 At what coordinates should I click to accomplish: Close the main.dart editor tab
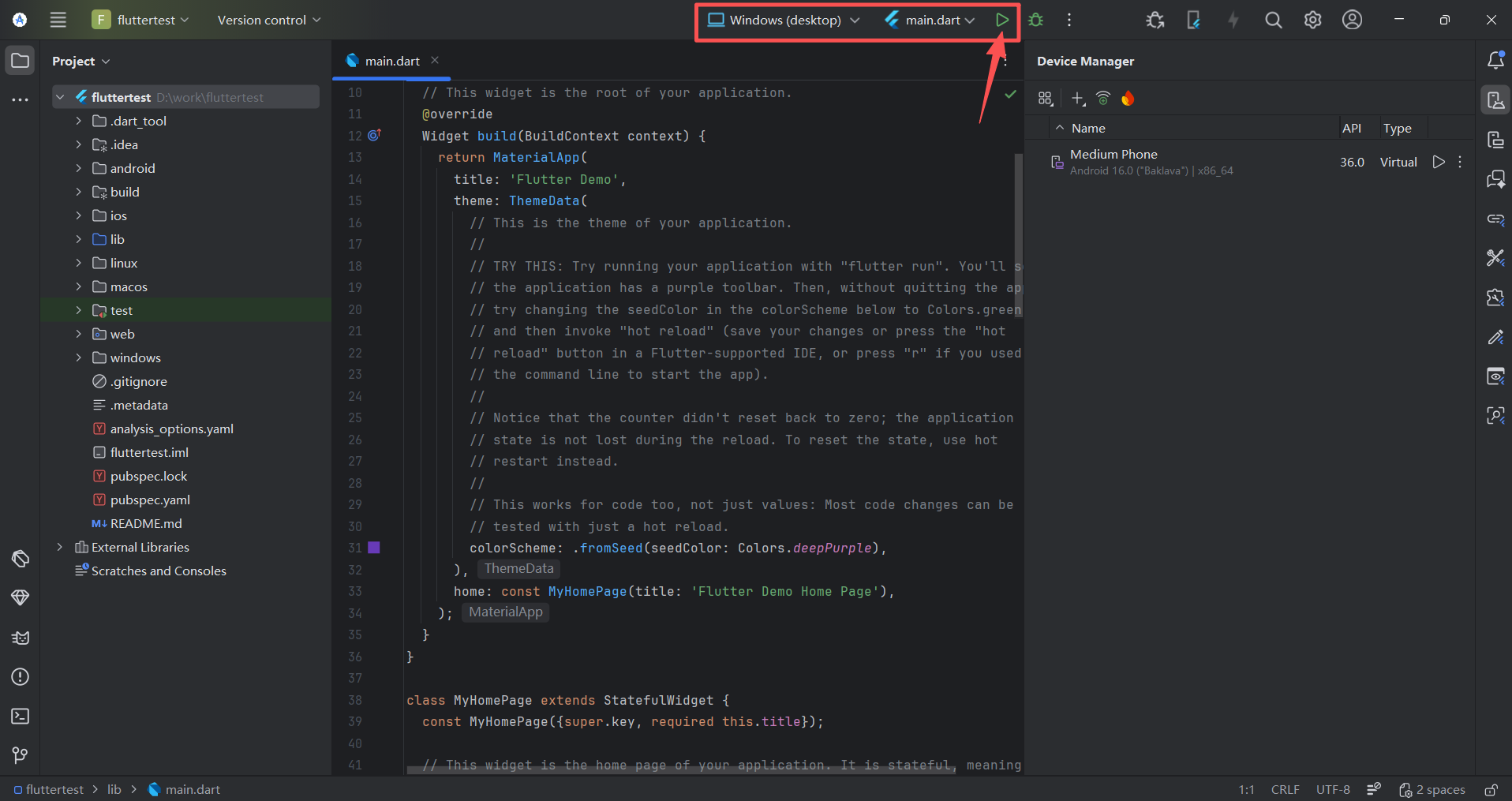click(435, 60)
